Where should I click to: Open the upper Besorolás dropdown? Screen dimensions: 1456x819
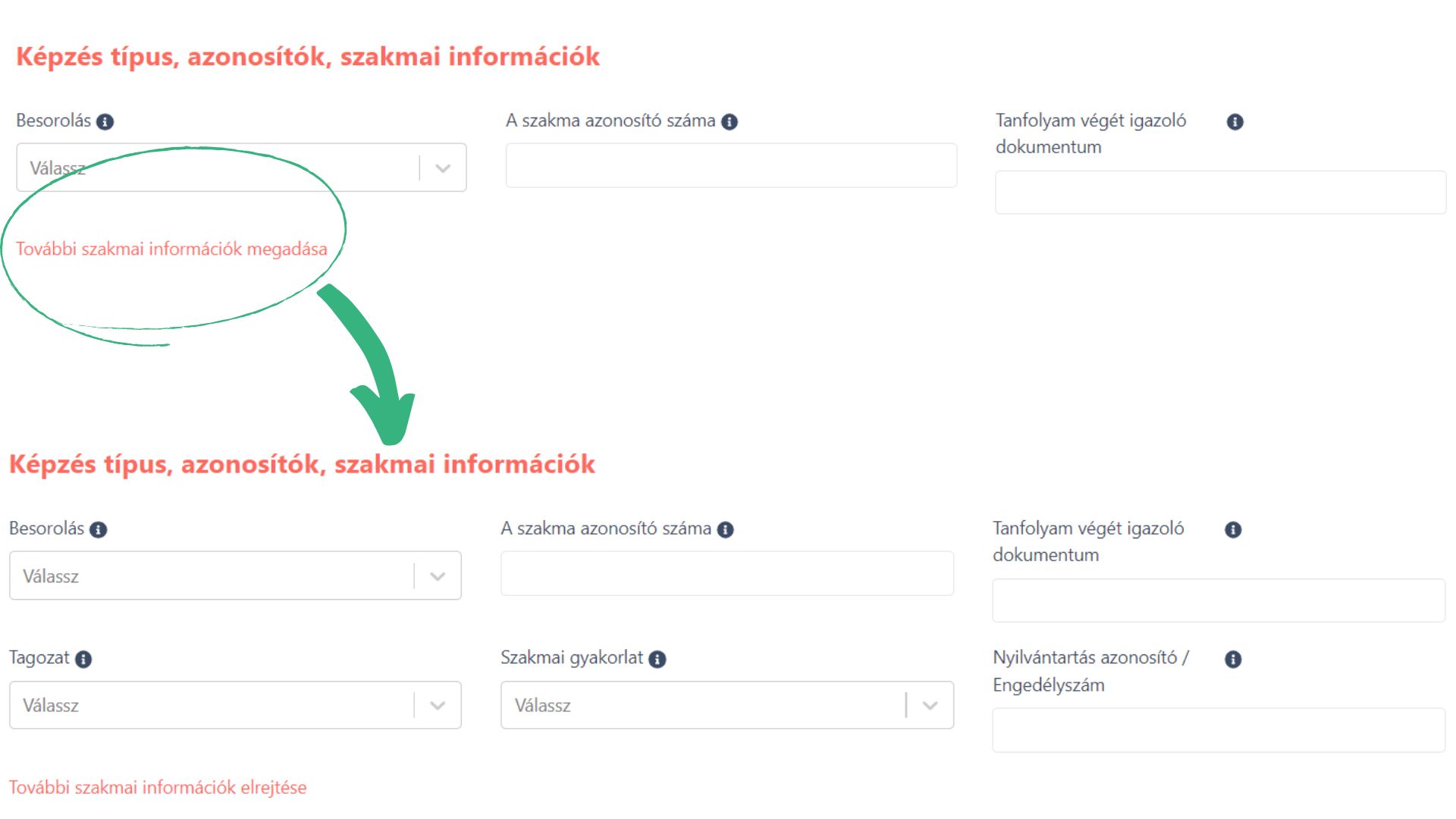click(x=241, y=168)
